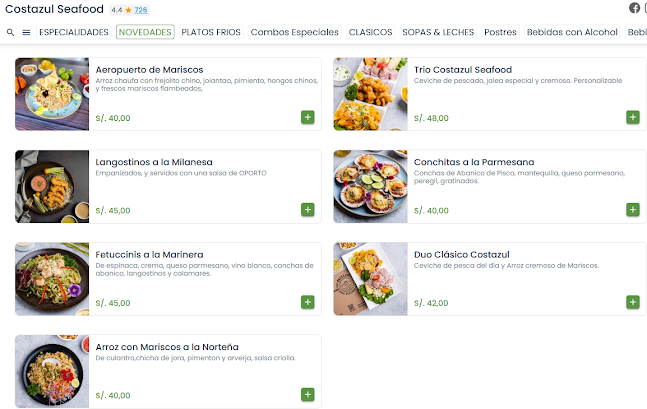Image resolution: width=647 pixels, height=409 pixels.
Task: Switch to the CLASICOS tab
Action: coord(371,32)
